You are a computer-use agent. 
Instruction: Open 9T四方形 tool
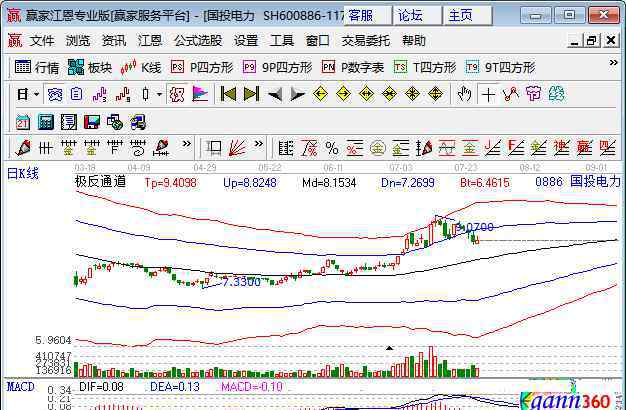(x=500, y=67)
